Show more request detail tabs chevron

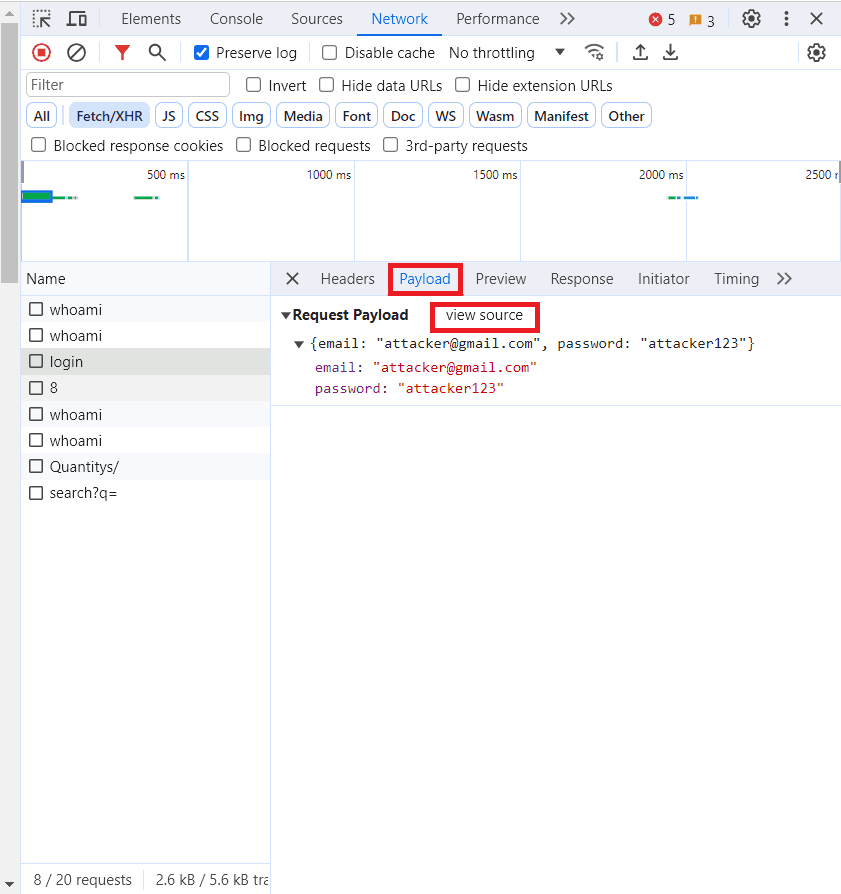pos(785,279)
